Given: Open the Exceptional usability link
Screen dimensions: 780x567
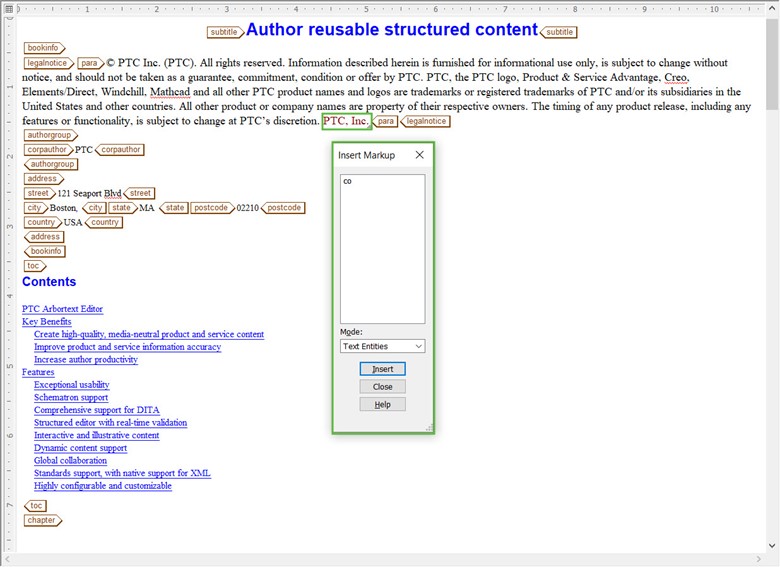Looking at the screenshot, I should click(72, 385).
